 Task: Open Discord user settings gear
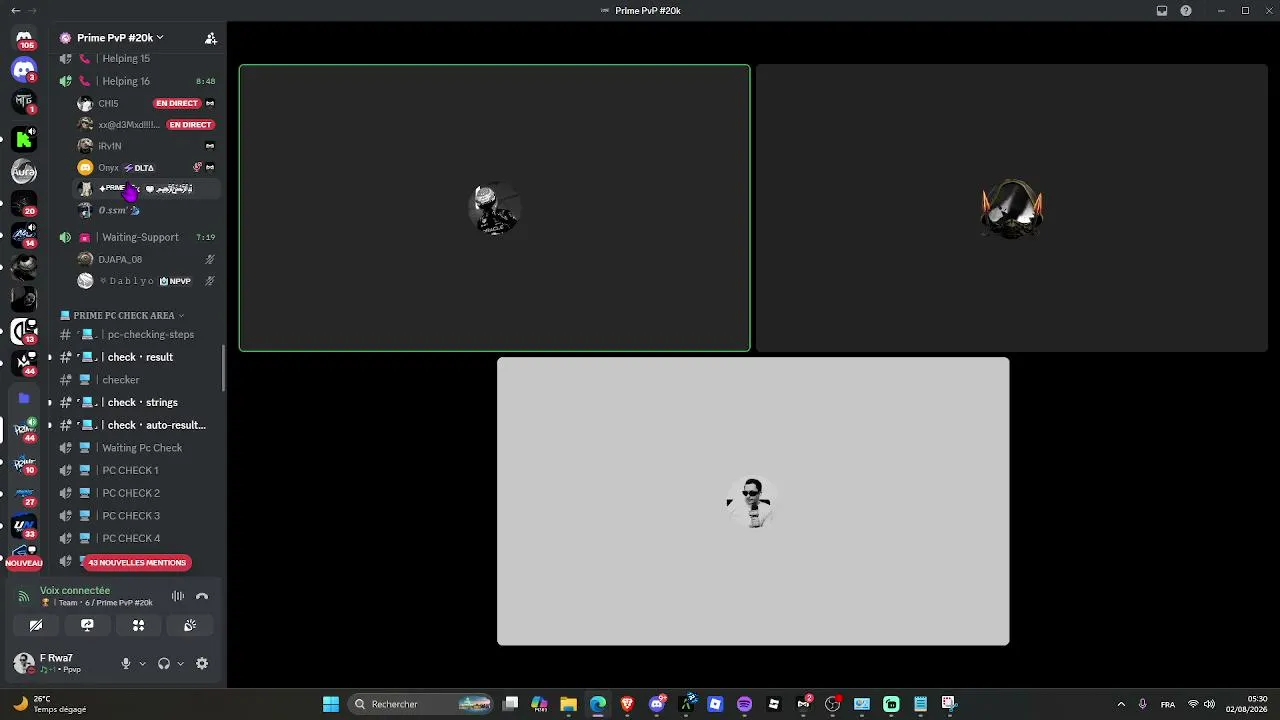click(x=202, y=663)
